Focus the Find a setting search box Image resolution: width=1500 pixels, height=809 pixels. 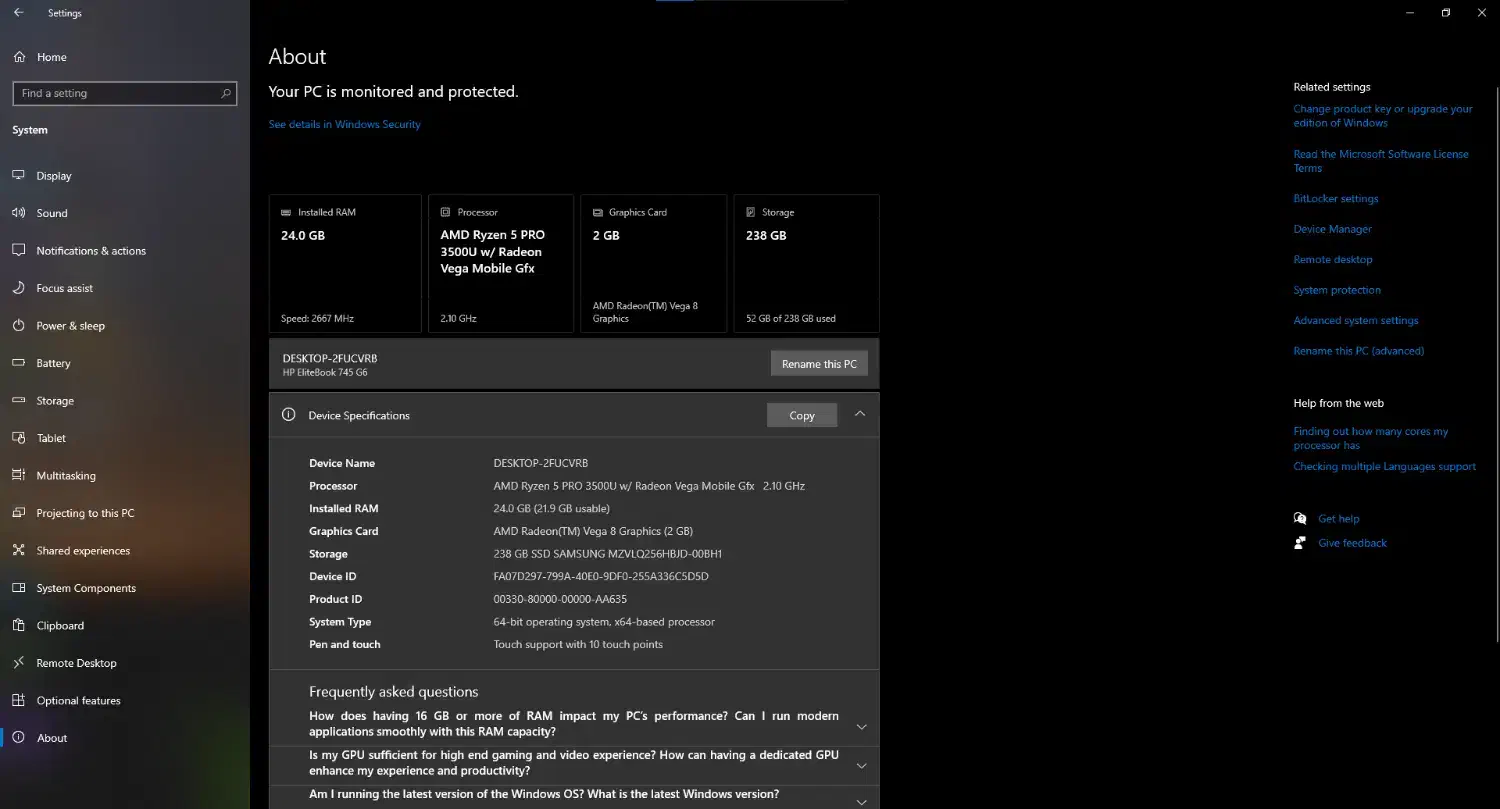(x=115, y=93)
